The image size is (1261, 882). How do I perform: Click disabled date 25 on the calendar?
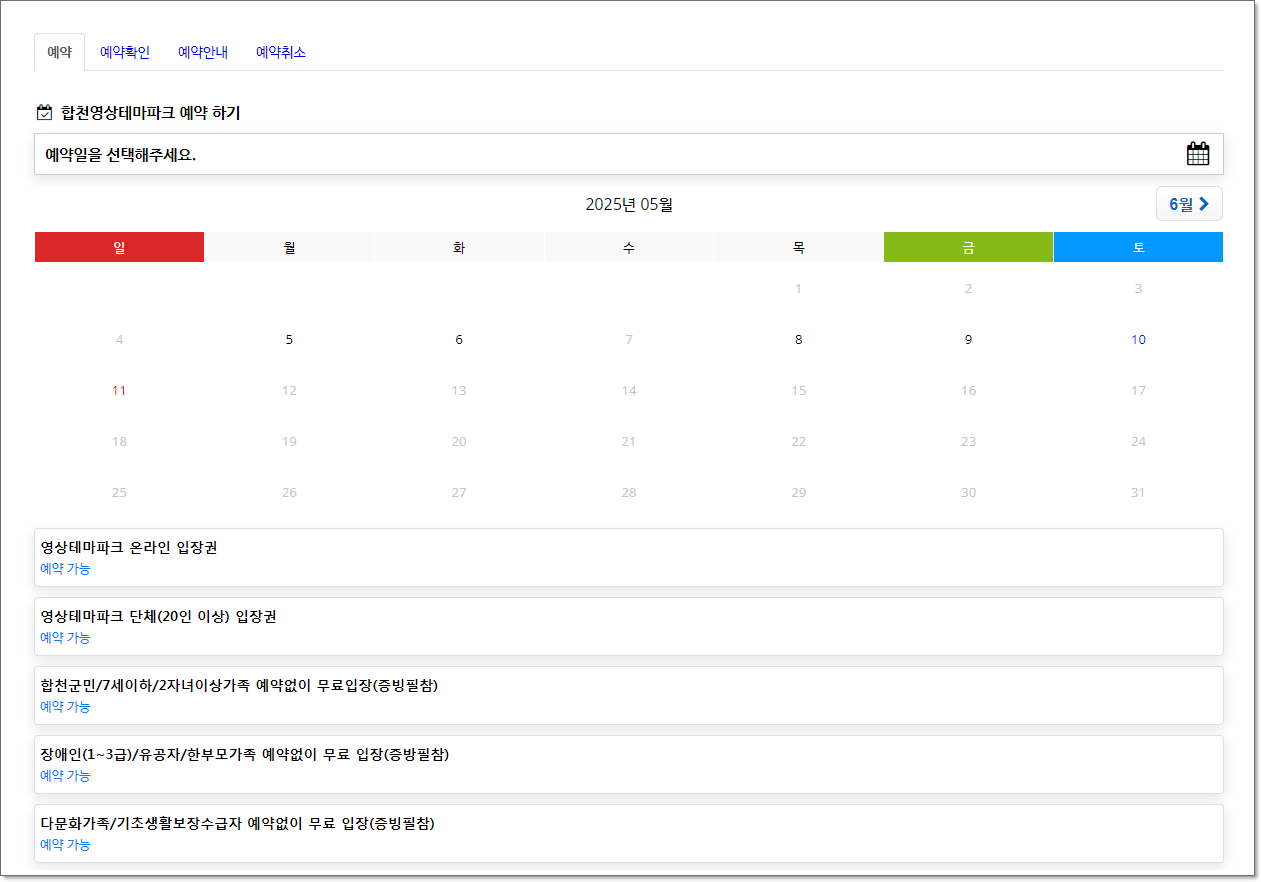119,493
